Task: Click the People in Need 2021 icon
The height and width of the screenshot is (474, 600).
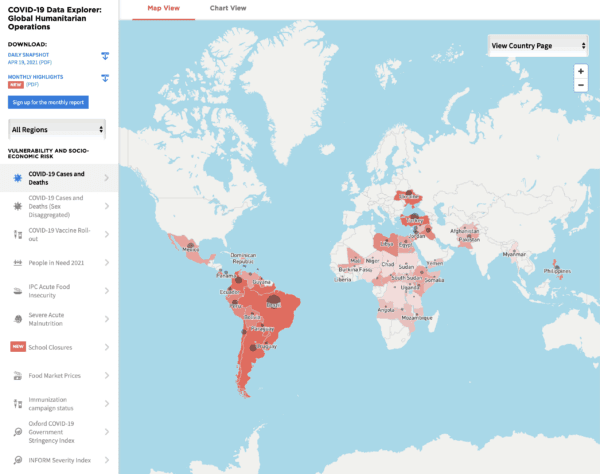Action: 17,262
